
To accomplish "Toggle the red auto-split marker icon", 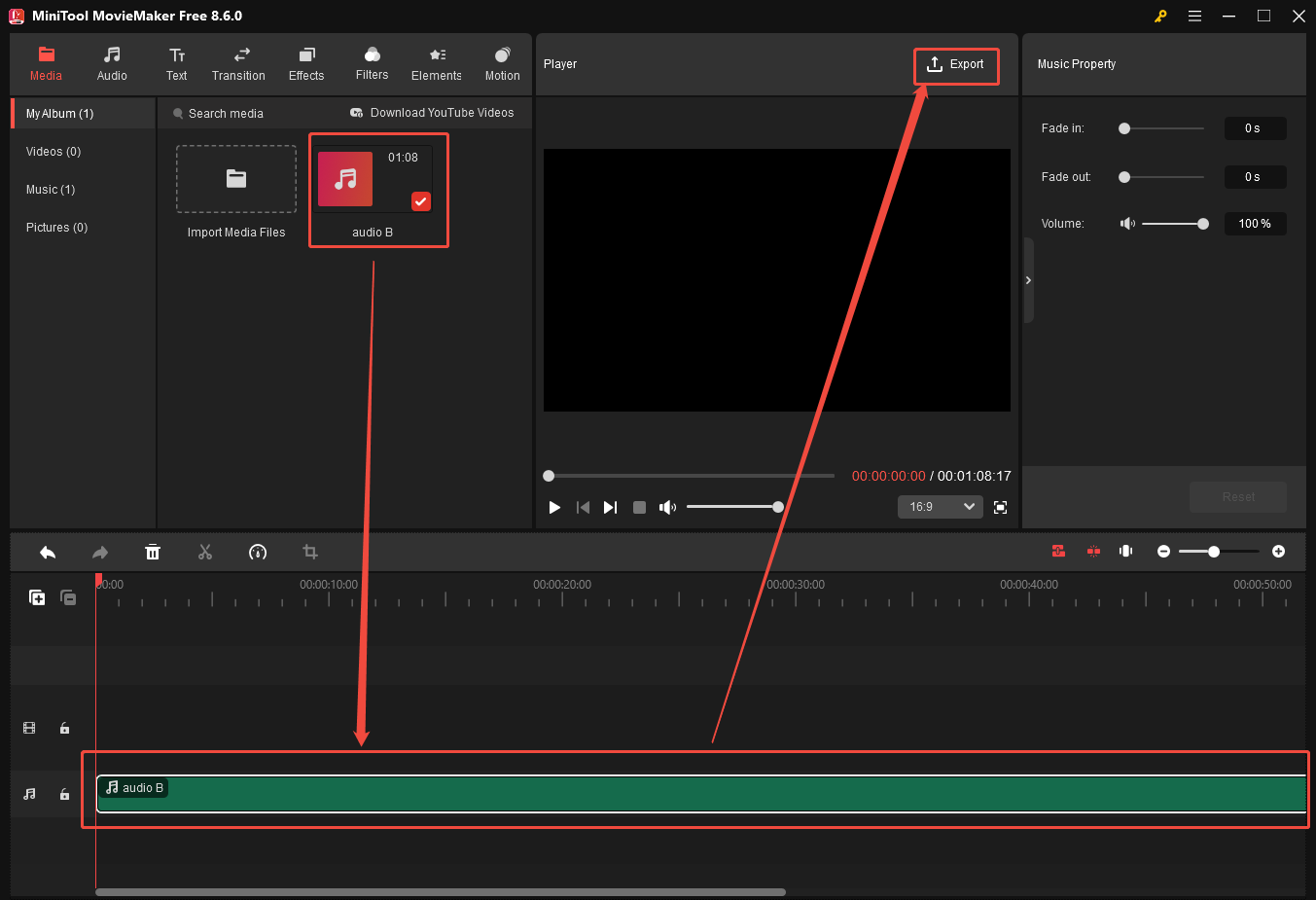I will click(1093, 552).
